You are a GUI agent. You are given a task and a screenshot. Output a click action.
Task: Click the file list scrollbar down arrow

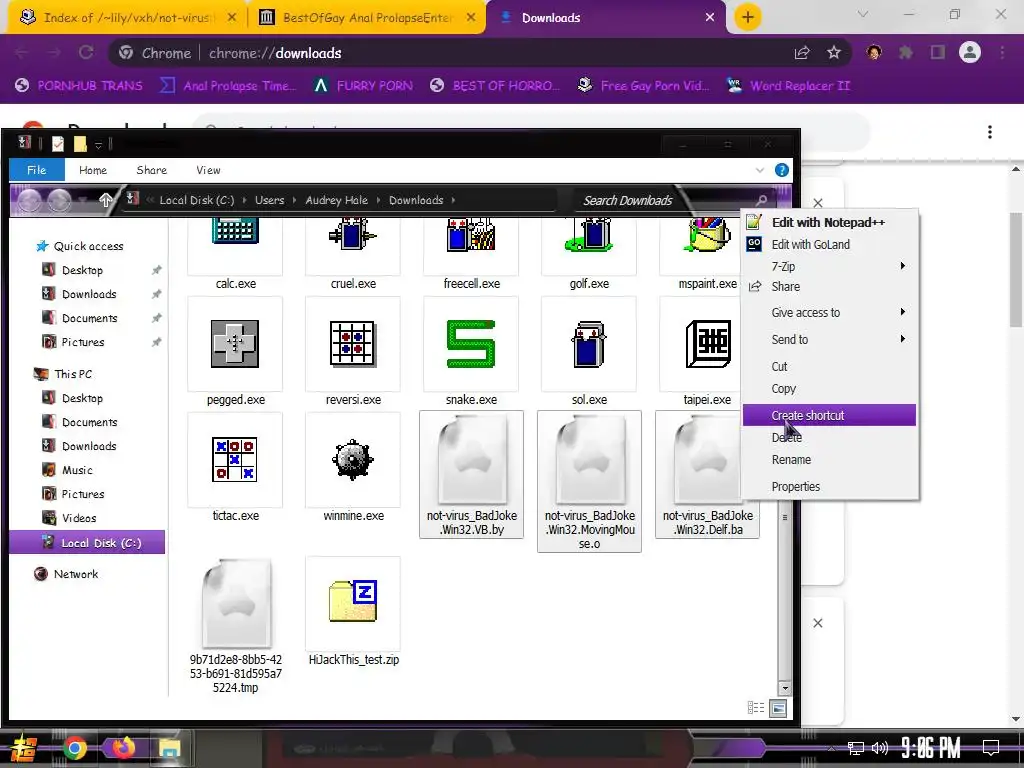point(784,688)
